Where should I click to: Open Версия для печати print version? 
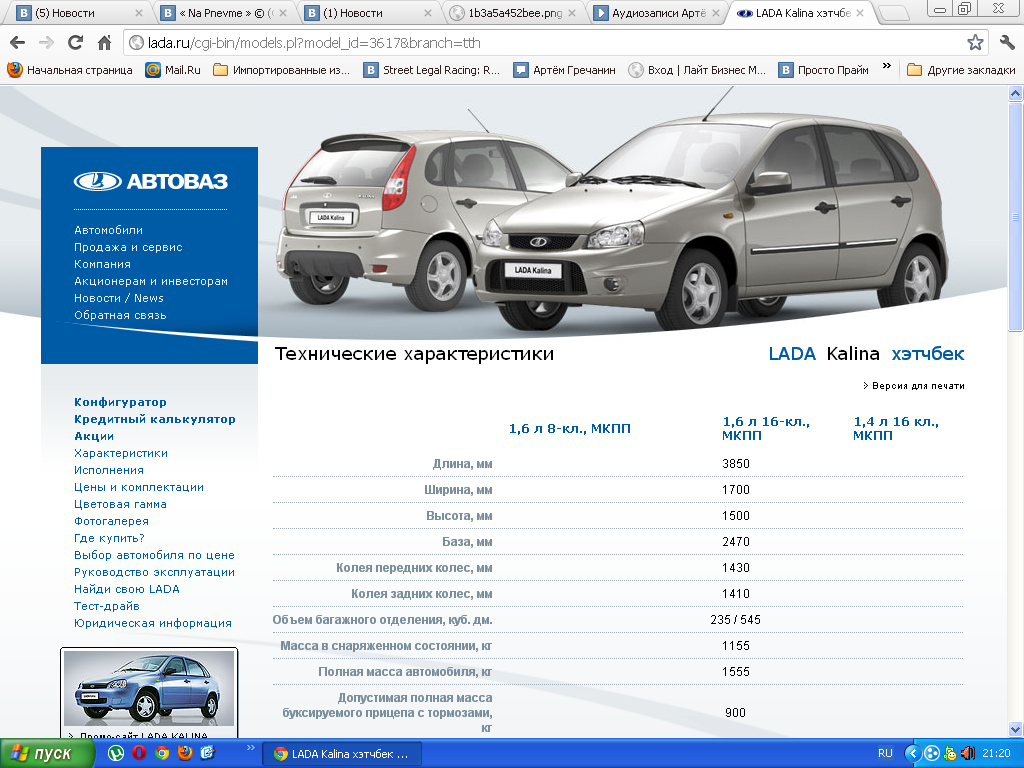click(x=914, y=385)
